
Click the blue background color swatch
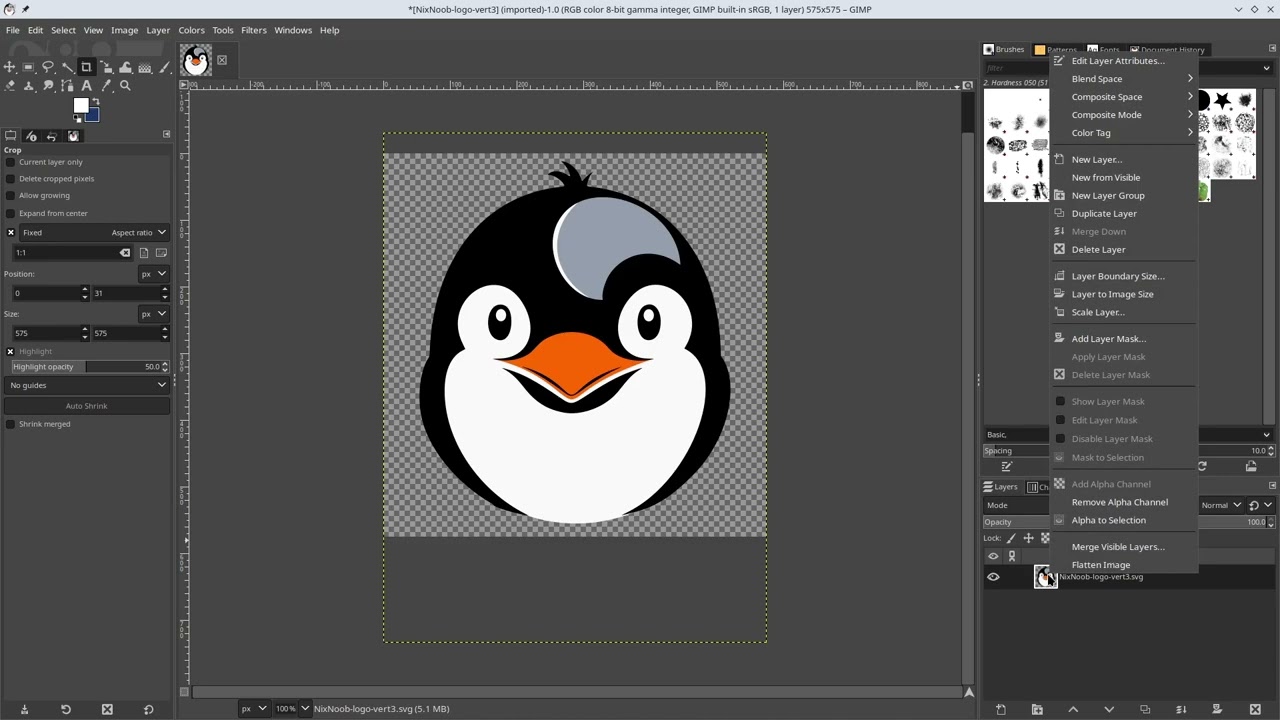click(92, 116)
